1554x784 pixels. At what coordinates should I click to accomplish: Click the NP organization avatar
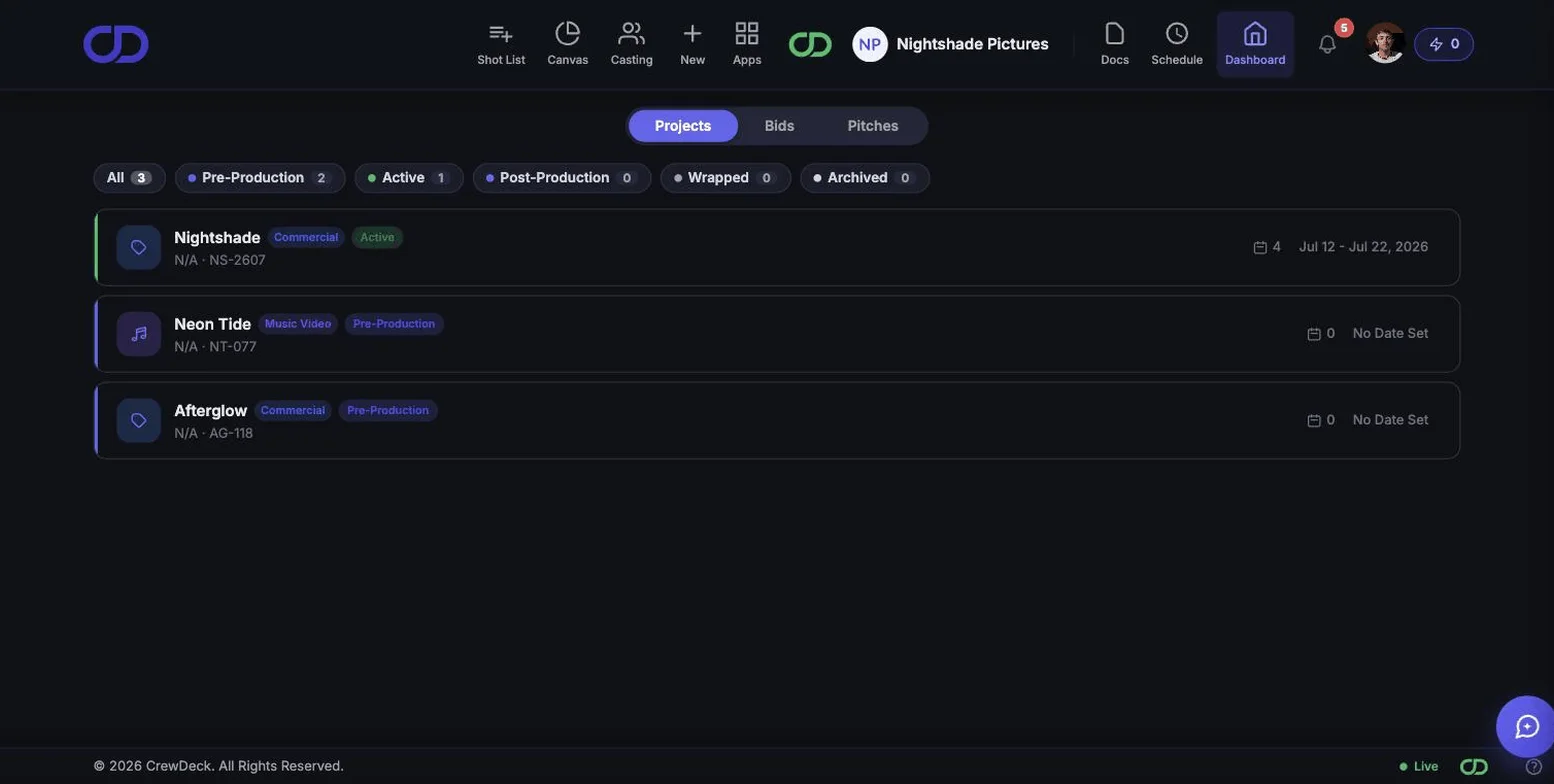click(870, 44)
